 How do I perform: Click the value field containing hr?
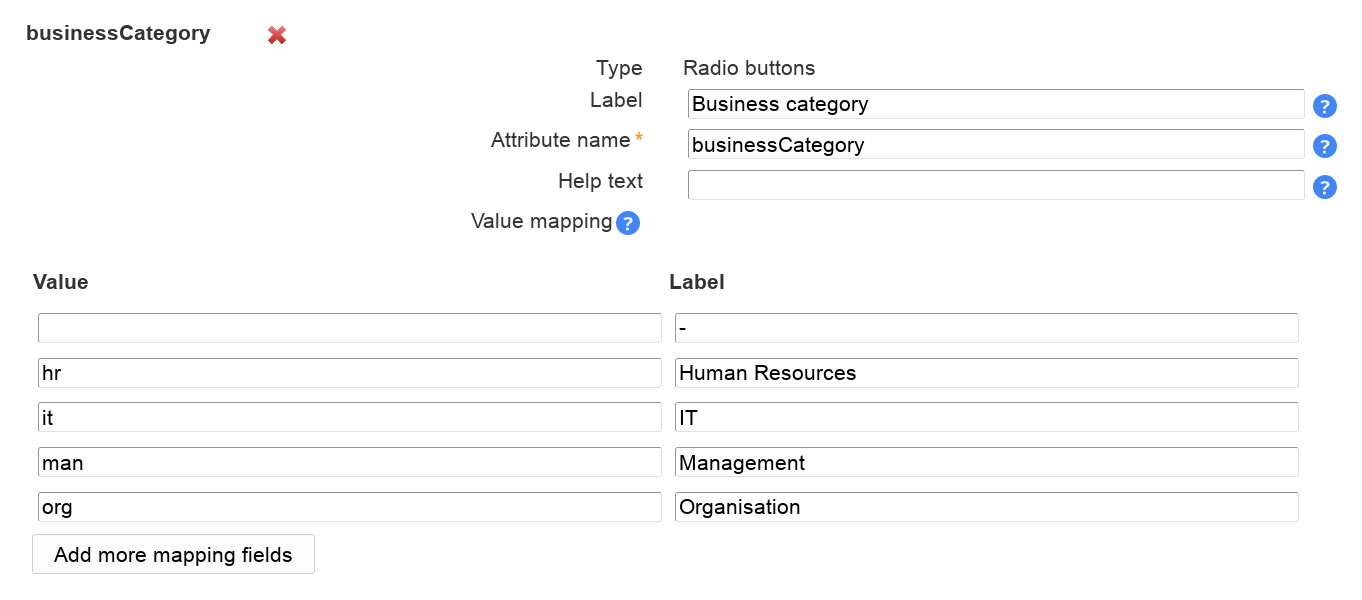pyautogui.click(x=349, y=373)
